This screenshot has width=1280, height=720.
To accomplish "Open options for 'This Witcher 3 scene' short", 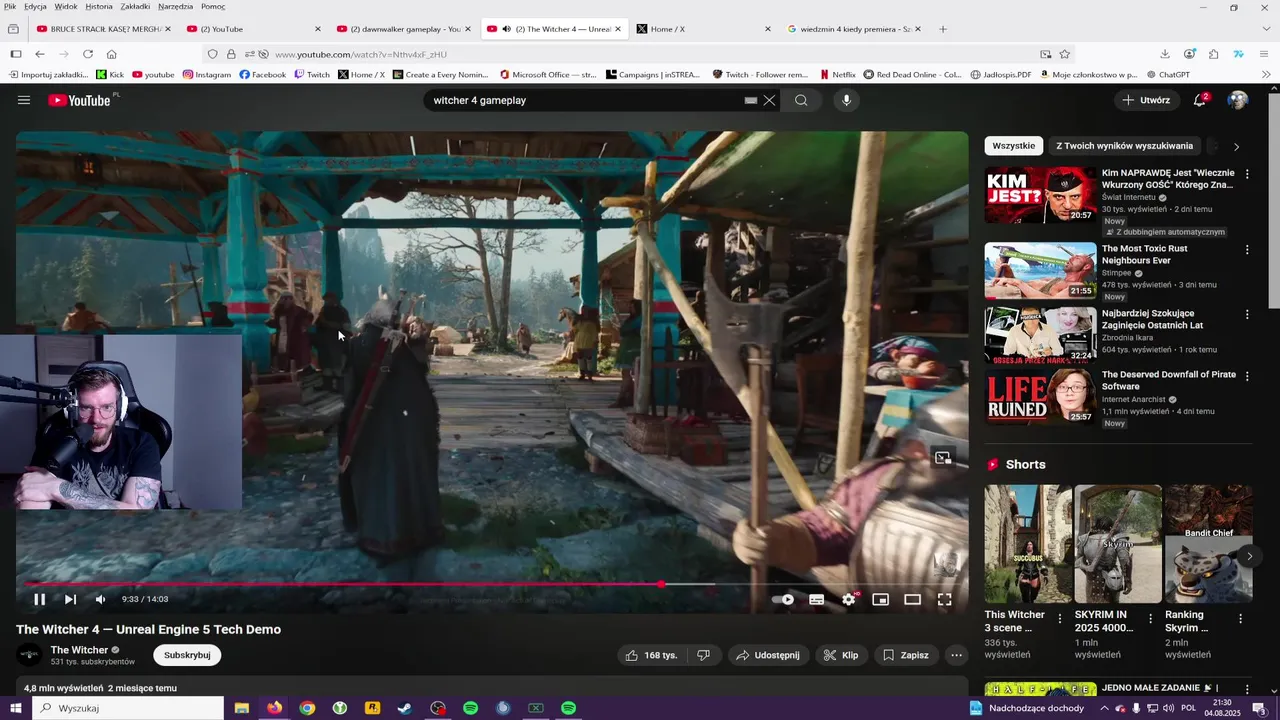I will click(1060, 619).
